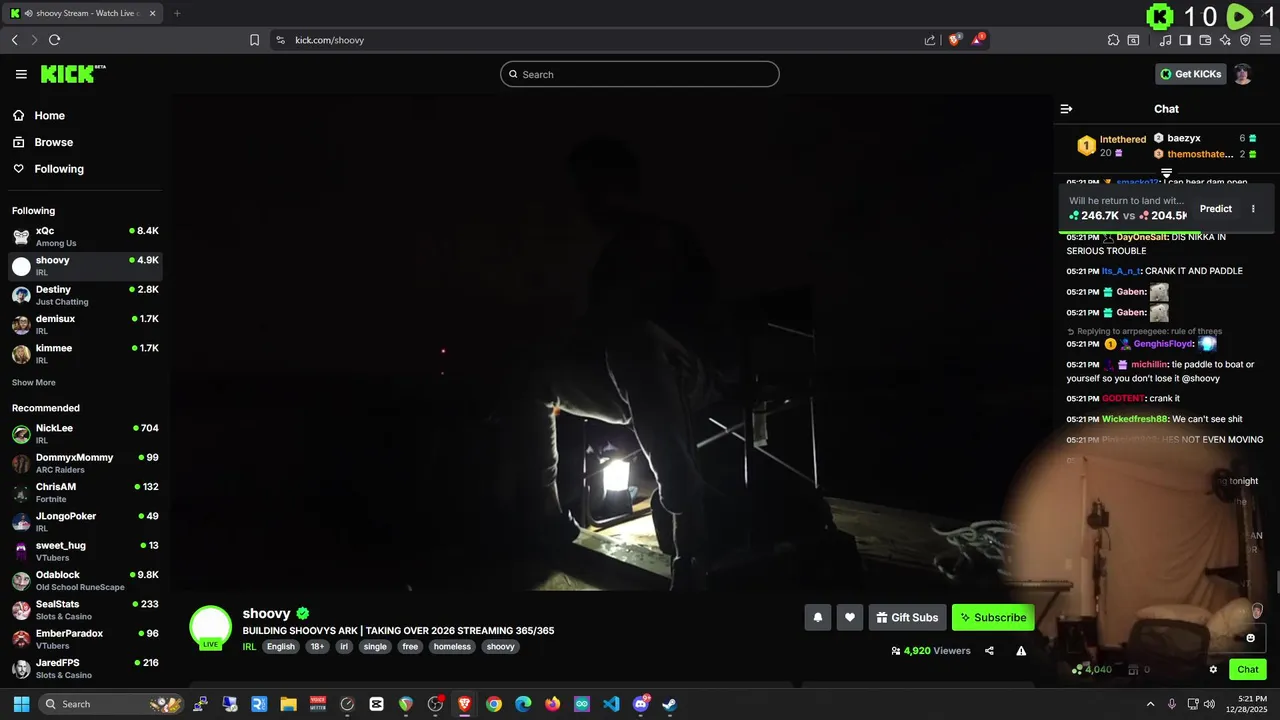1280x720 pixels.
Task: Open Destiny channel in Following list
Action: click(85, 295)
